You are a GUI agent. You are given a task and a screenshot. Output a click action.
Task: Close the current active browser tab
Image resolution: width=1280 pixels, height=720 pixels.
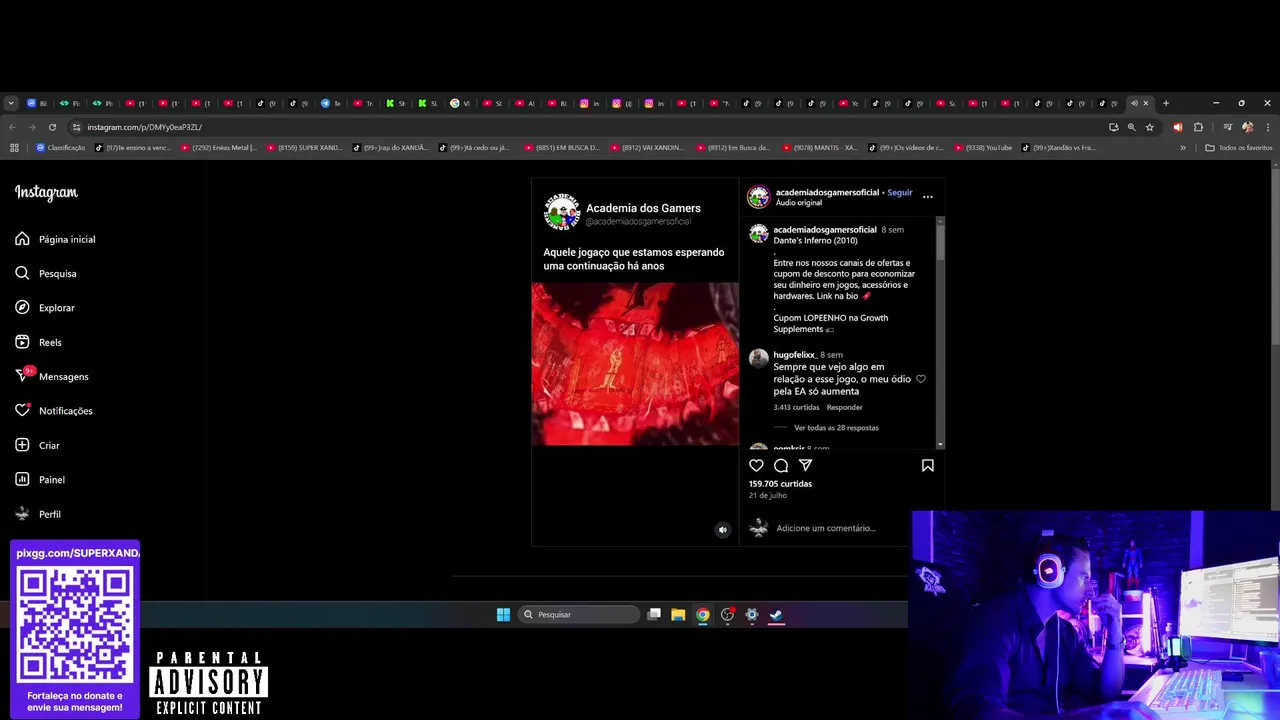1146,103
